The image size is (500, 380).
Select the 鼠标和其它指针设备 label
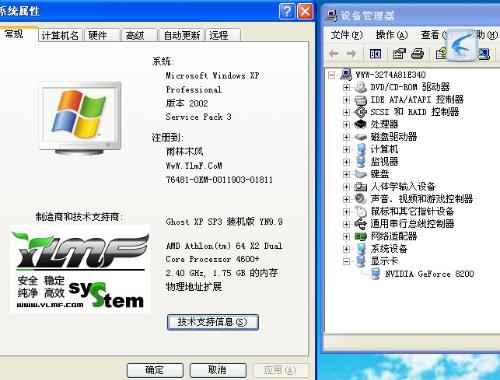tap(412, 211)
